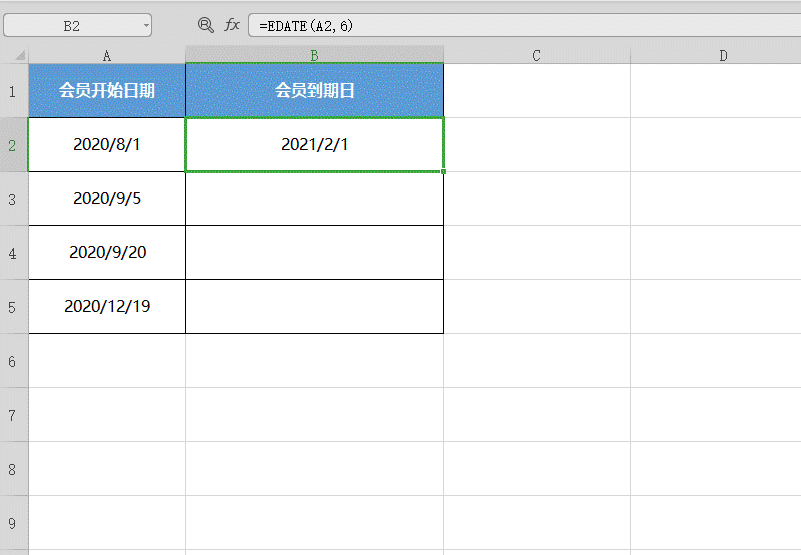
Task: Select cell showing 2021/2/1
Action: coord(314,145)
